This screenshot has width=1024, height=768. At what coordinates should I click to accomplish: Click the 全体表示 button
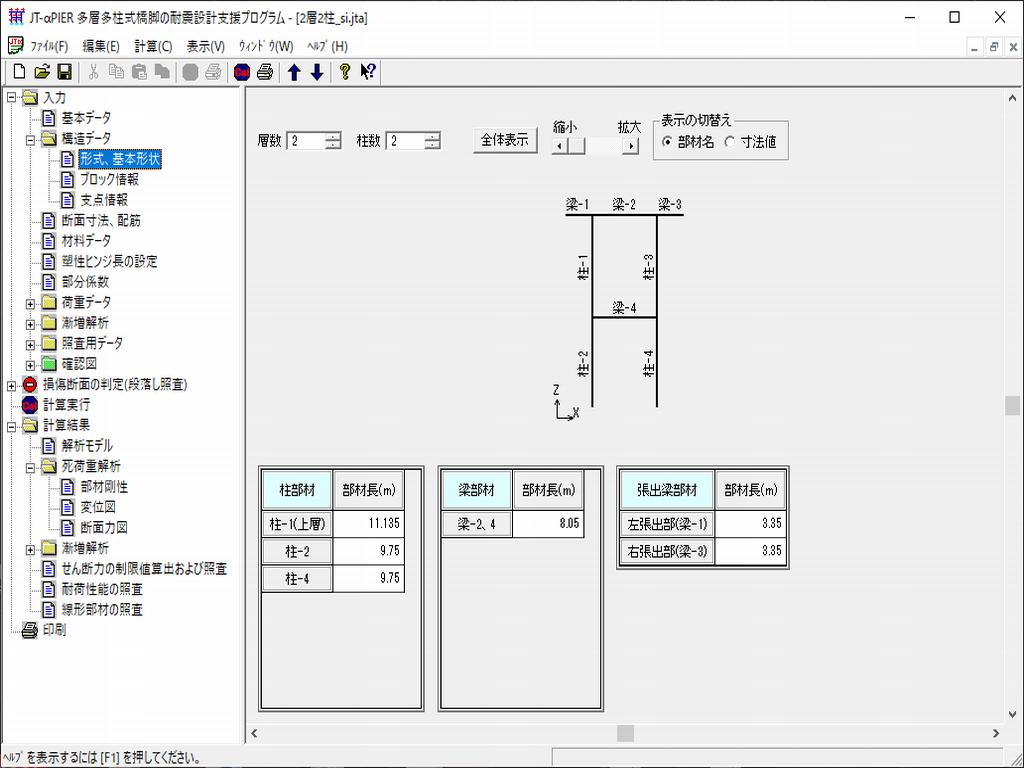[x=505, y=141]
